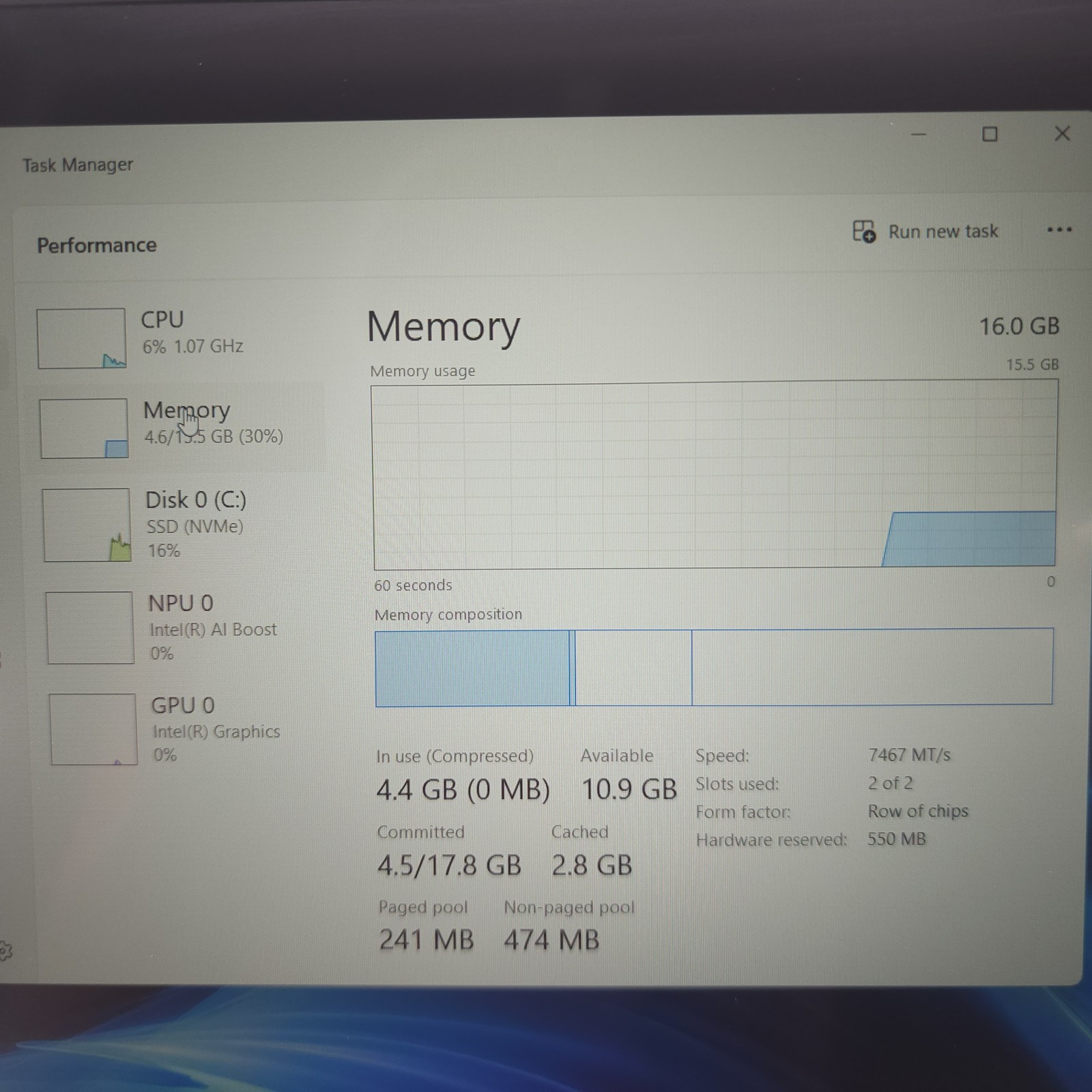
Task: Click the Disk 0 mini graph thumbnail
Action: tap(87, 525)
